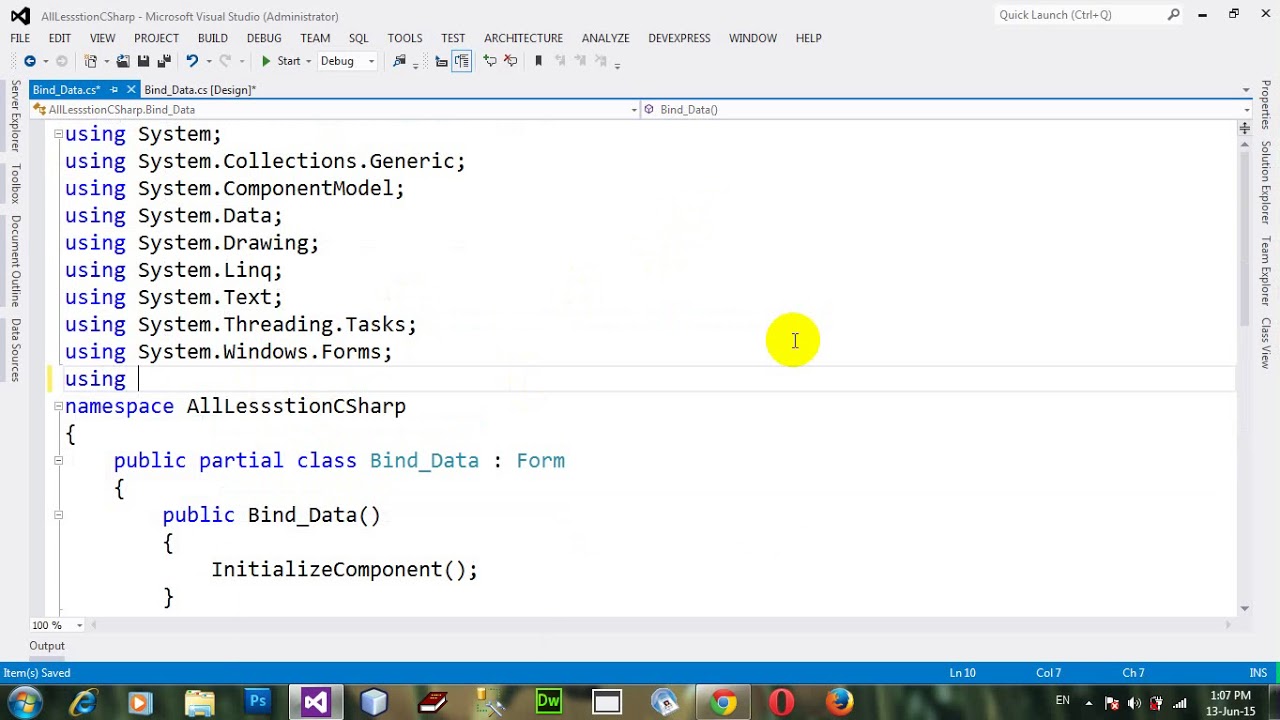Screen dimensions: 1280x720
Task: Click the editor split-window handle
Action: pyautogui.click(x=1245, y=128)
